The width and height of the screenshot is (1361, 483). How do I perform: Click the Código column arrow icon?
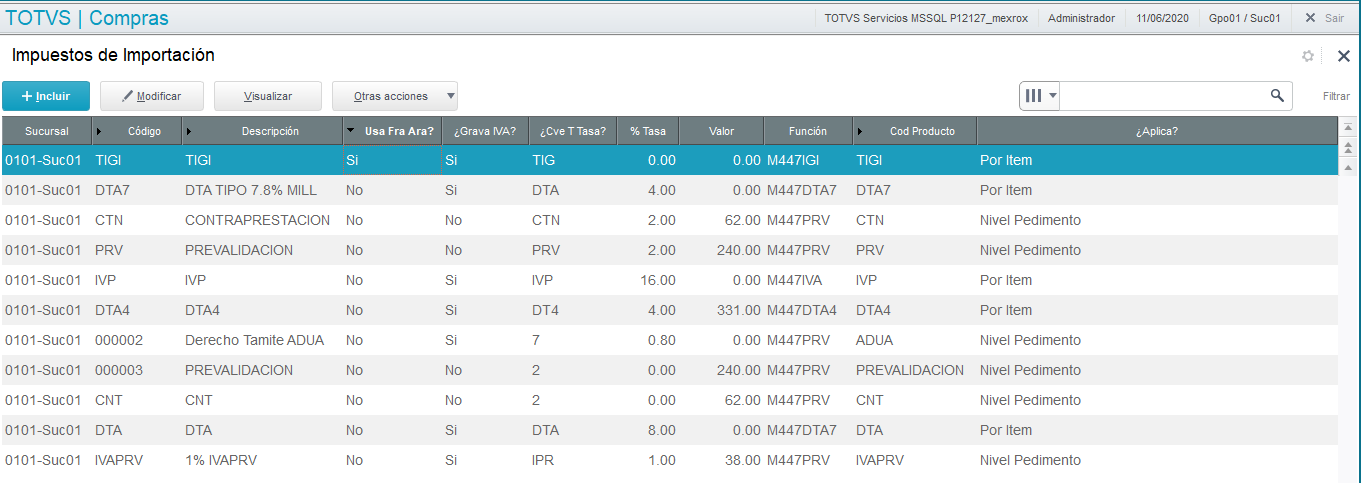98,131
